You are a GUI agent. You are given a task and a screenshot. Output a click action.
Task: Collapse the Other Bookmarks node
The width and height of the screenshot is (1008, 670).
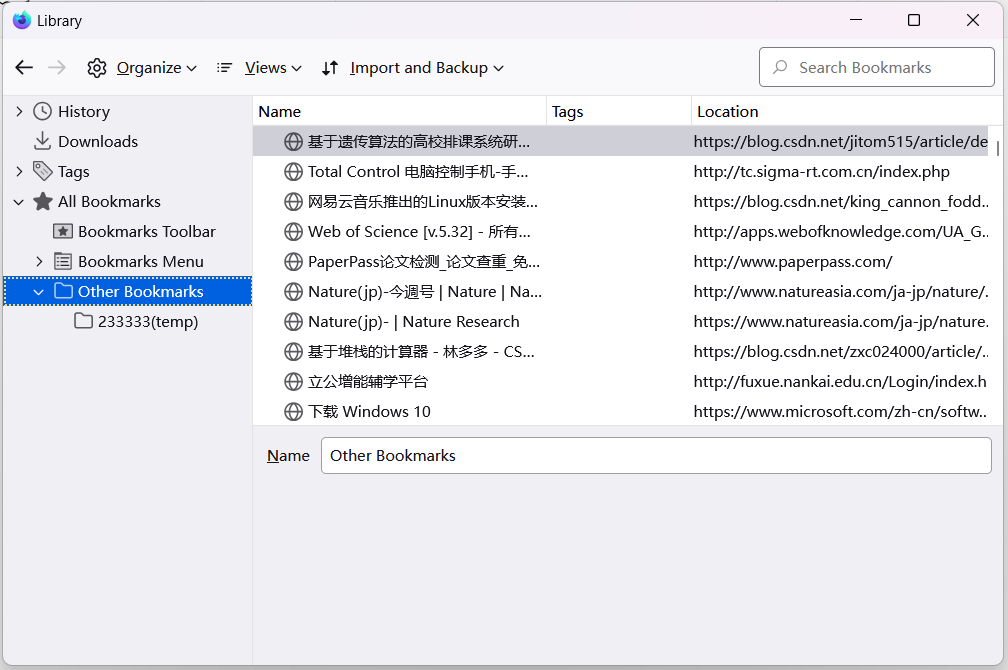(x=39, y=292)
